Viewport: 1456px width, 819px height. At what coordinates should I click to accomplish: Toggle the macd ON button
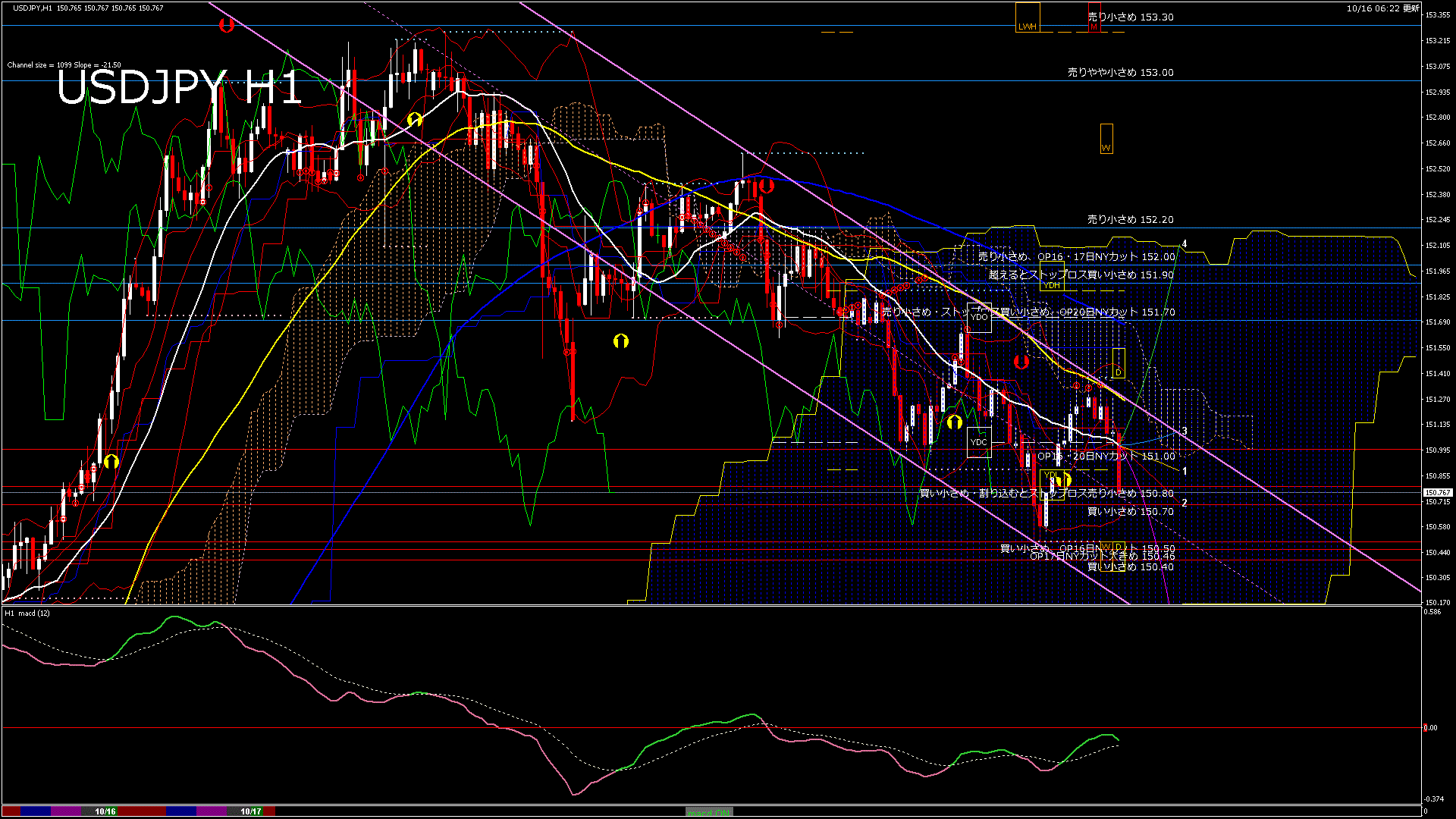click(x=709, y=811)
